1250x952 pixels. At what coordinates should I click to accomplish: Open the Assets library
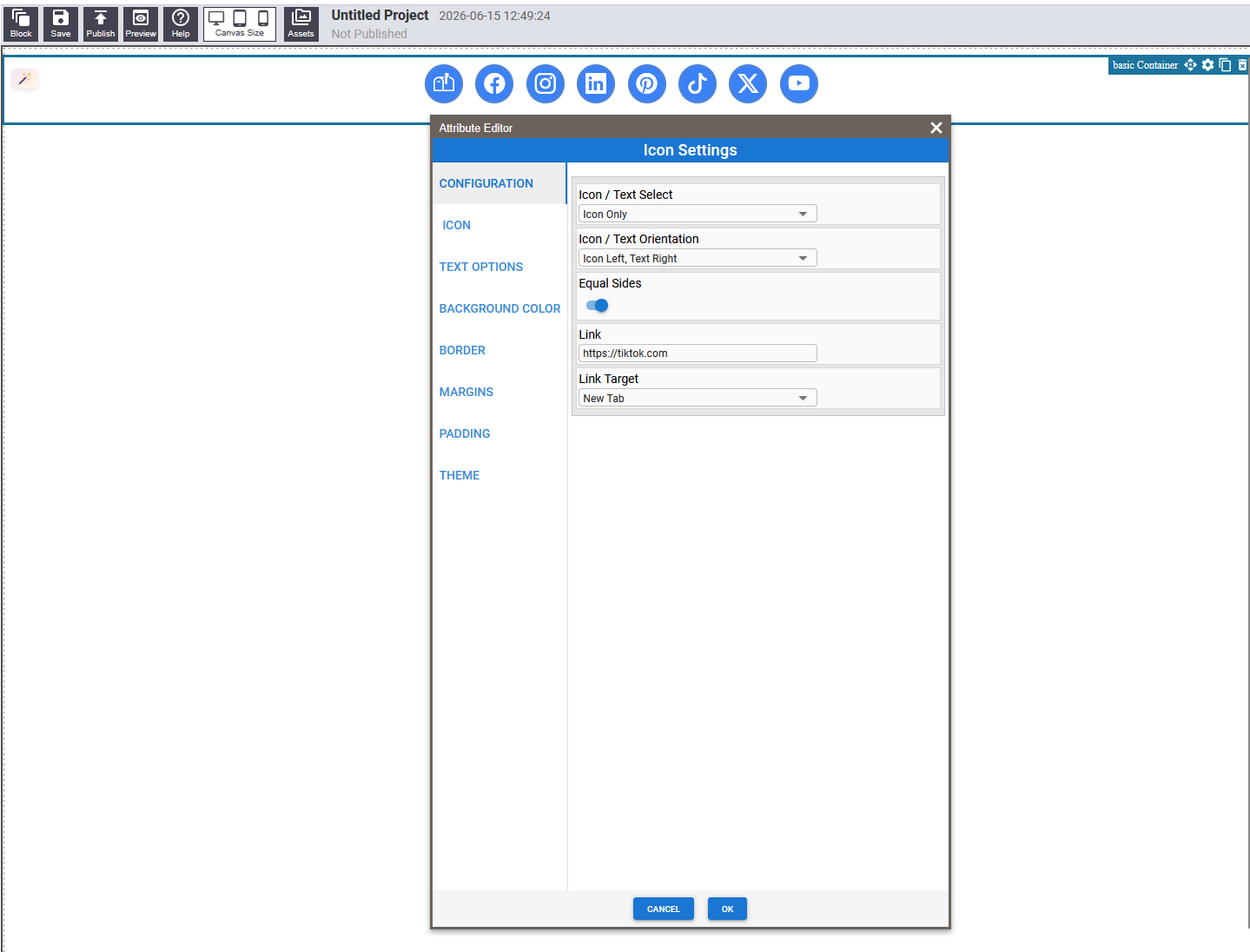[x=301, y=23]
